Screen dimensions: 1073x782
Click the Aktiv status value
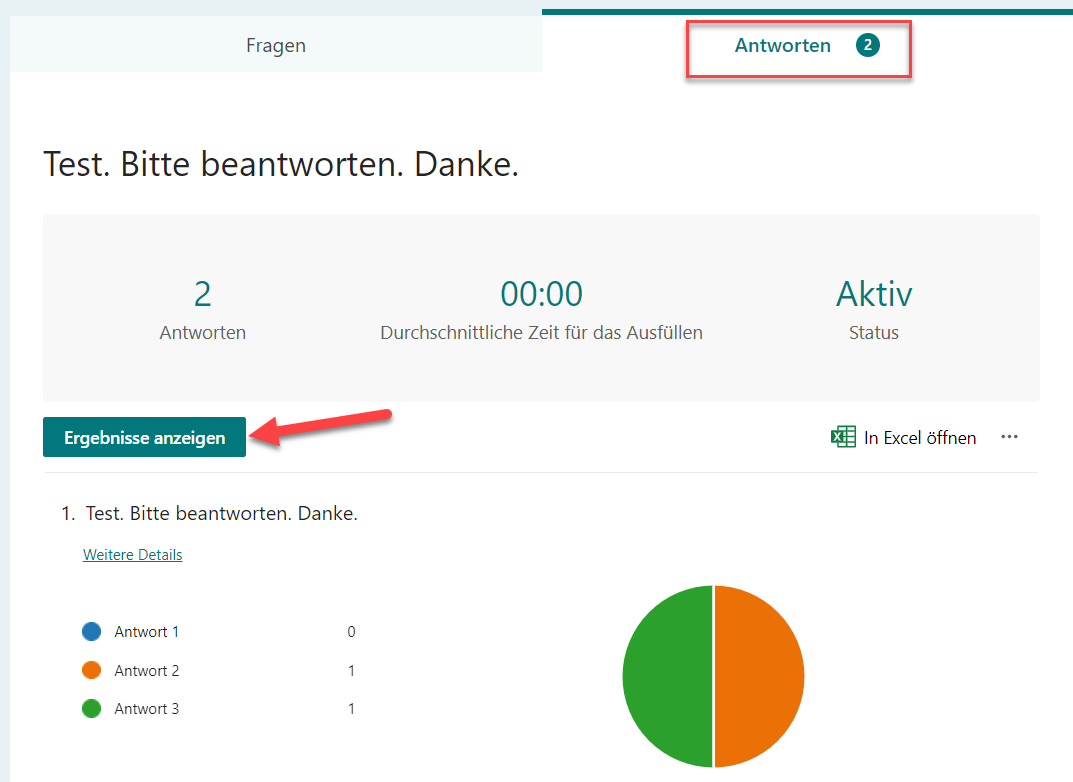click(873, 294)
